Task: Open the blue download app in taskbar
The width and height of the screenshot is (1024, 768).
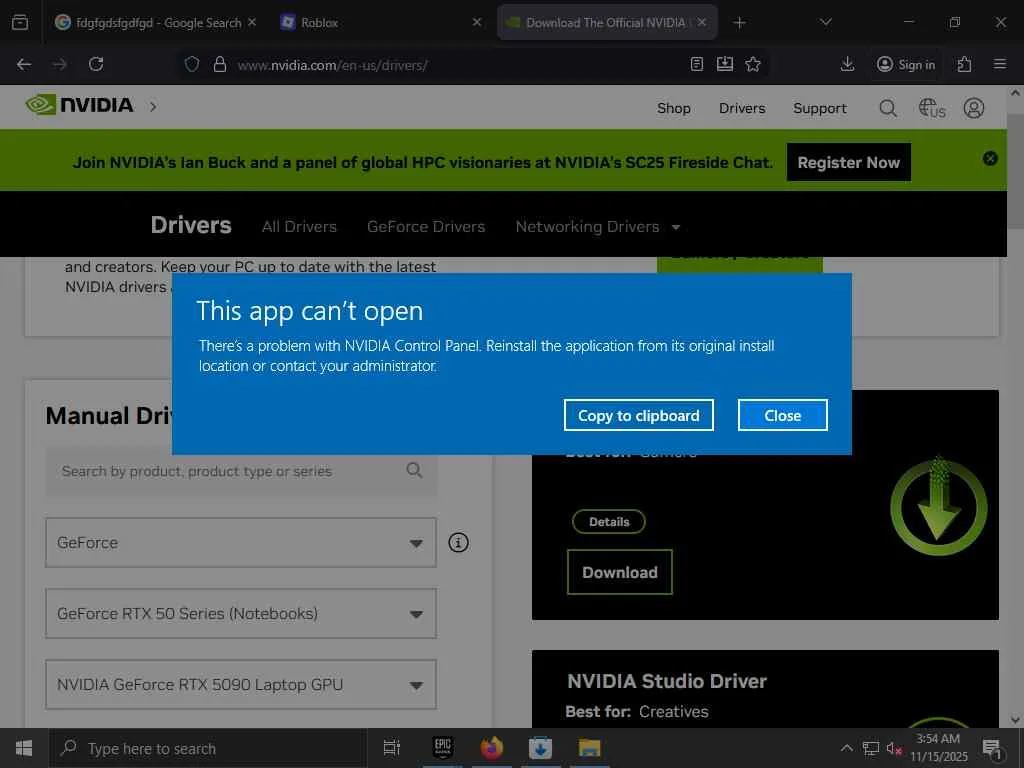Action: coord(540,748)
